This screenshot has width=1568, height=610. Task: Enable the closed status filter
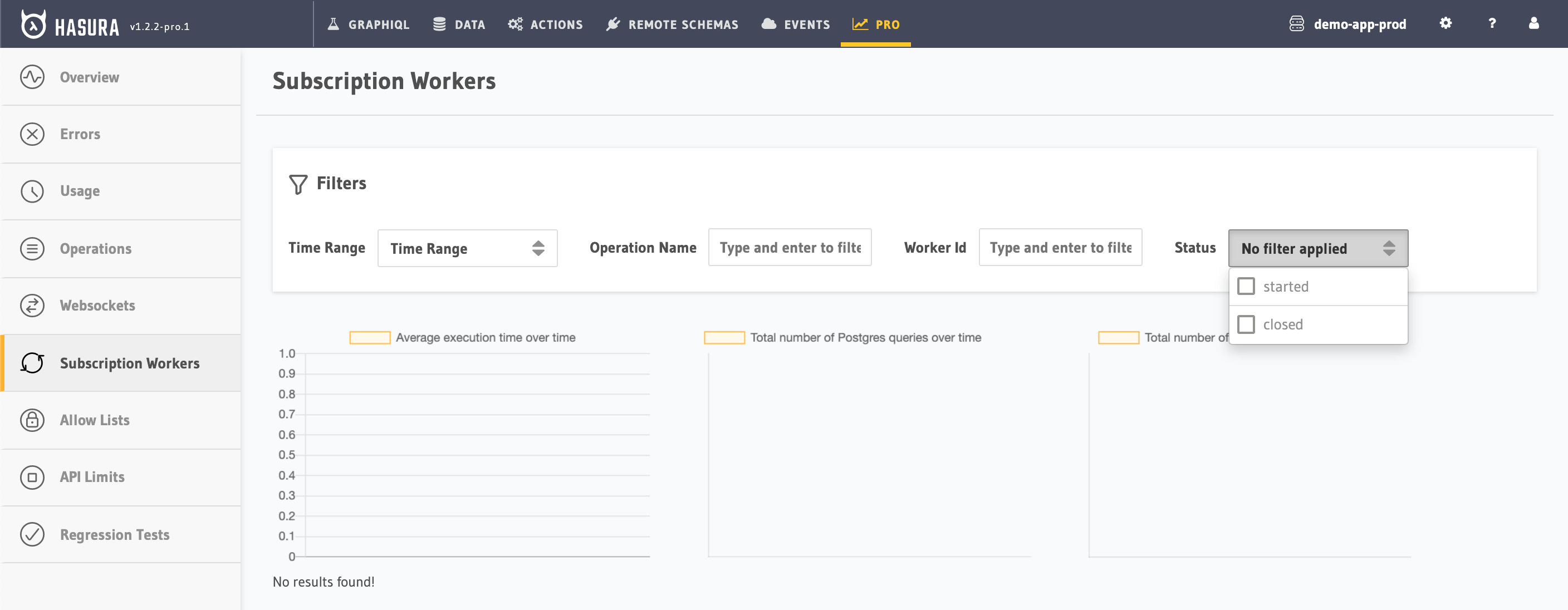tap(1246, 324)
